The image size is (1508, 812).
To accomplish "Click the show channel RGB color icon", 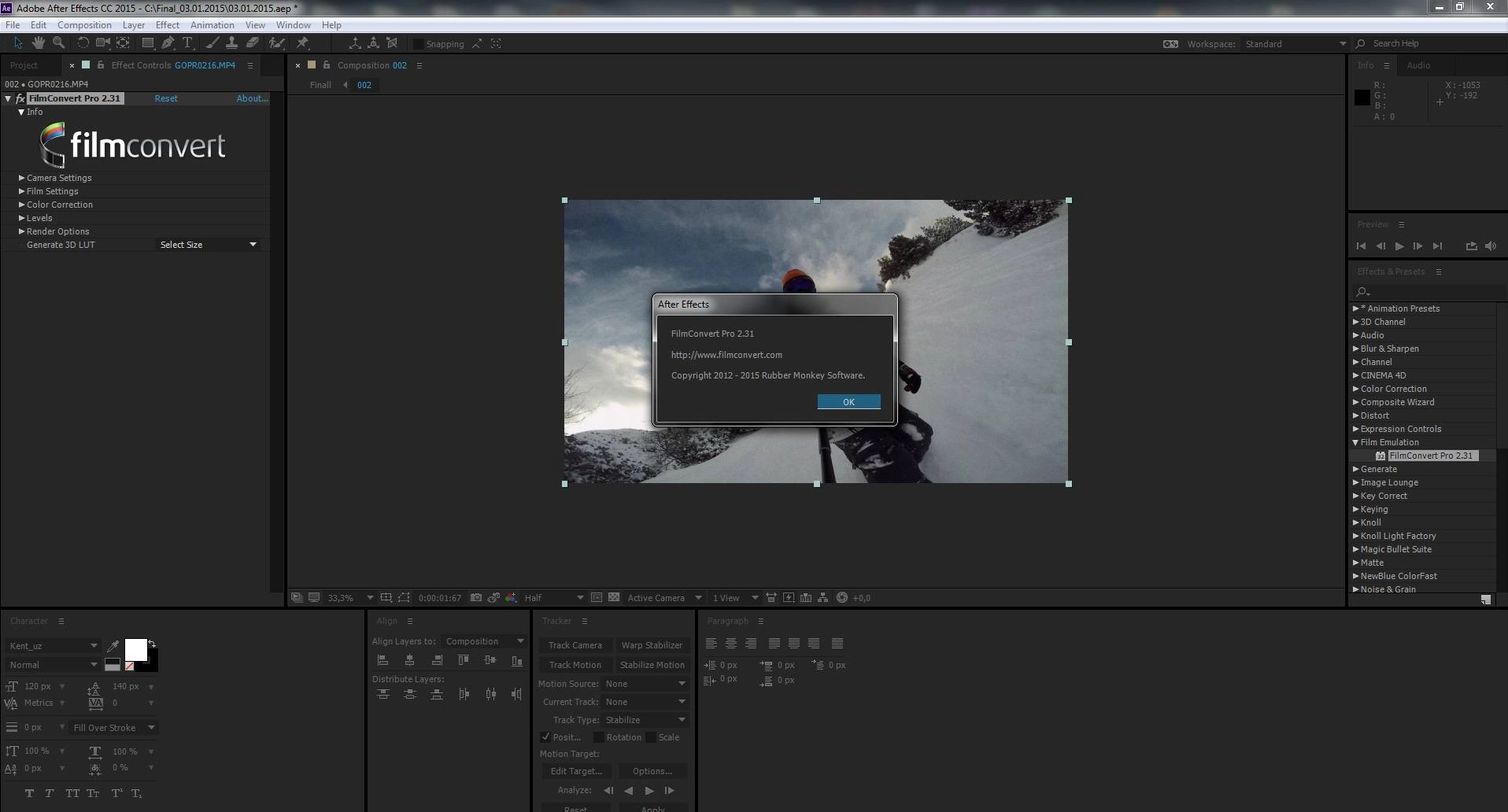I will (x=512, y=598).
